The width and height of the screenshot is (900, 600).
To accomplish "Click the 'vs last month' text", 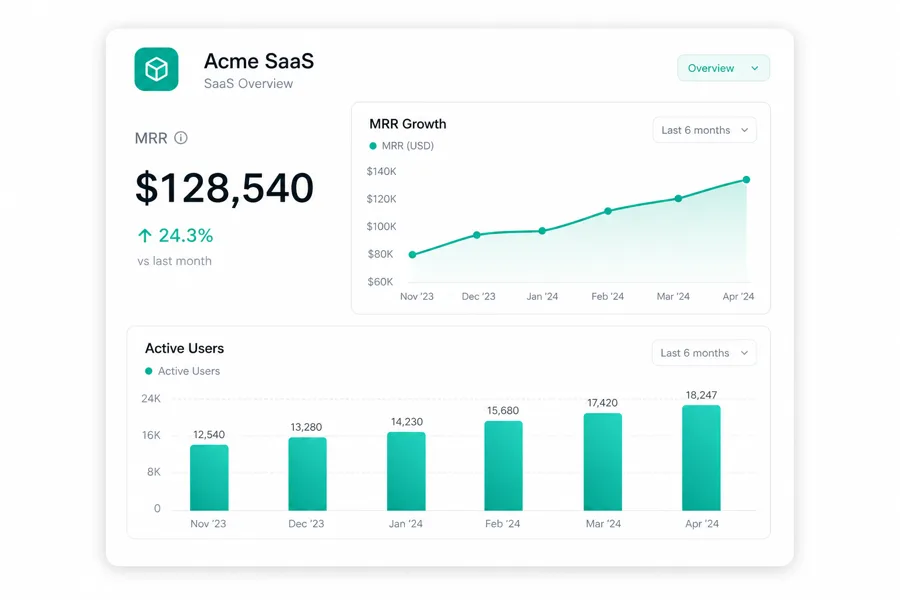I will (x=174, y=261).
